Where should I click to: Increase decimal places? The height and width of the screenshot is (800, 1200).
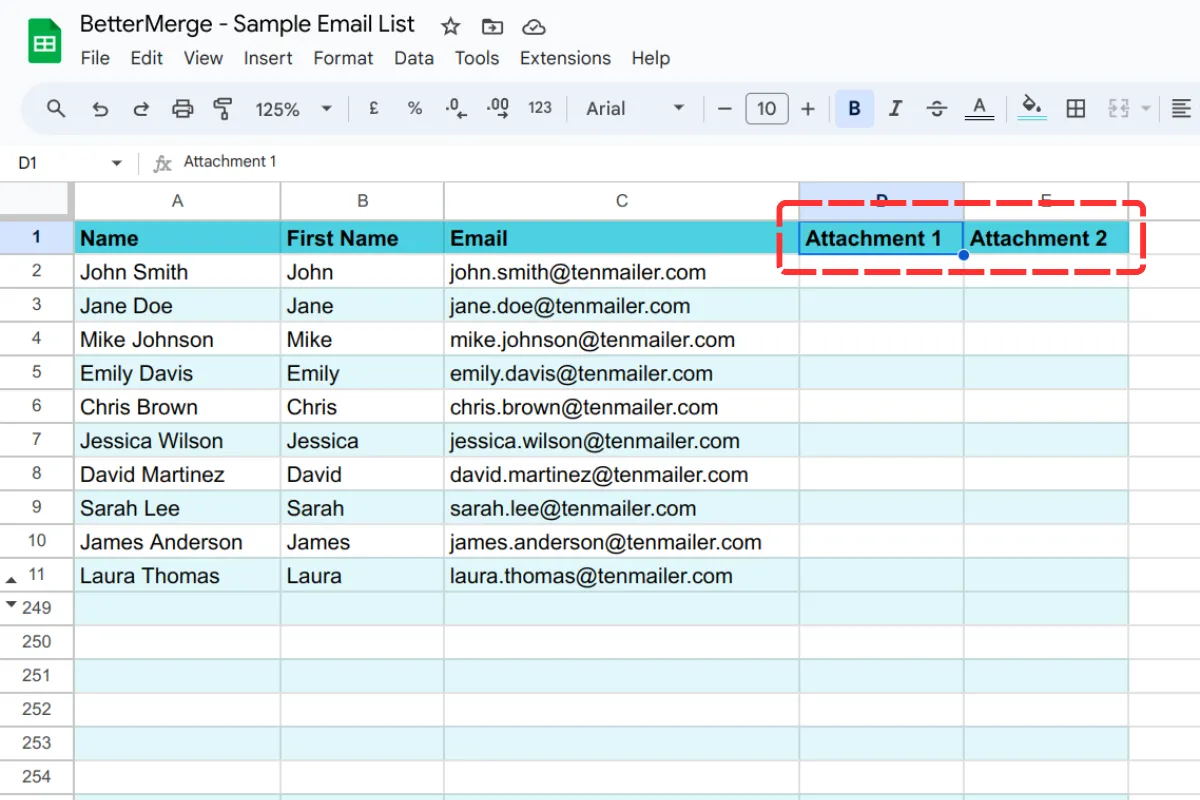tap(497, 108)
